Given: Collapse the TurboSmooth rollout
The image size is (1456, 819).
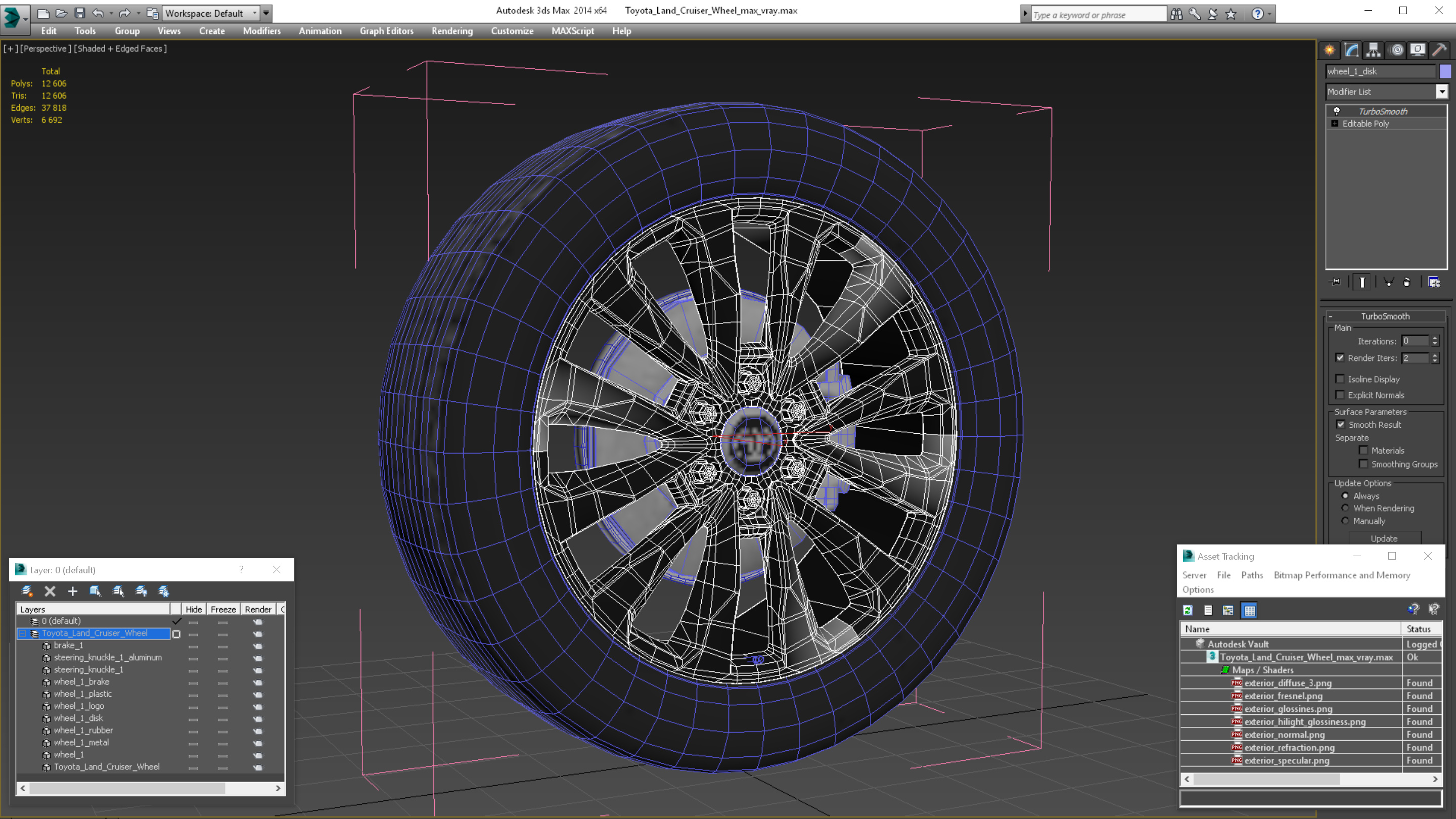Looking at the screenshot, I should tap(1331, 316).
